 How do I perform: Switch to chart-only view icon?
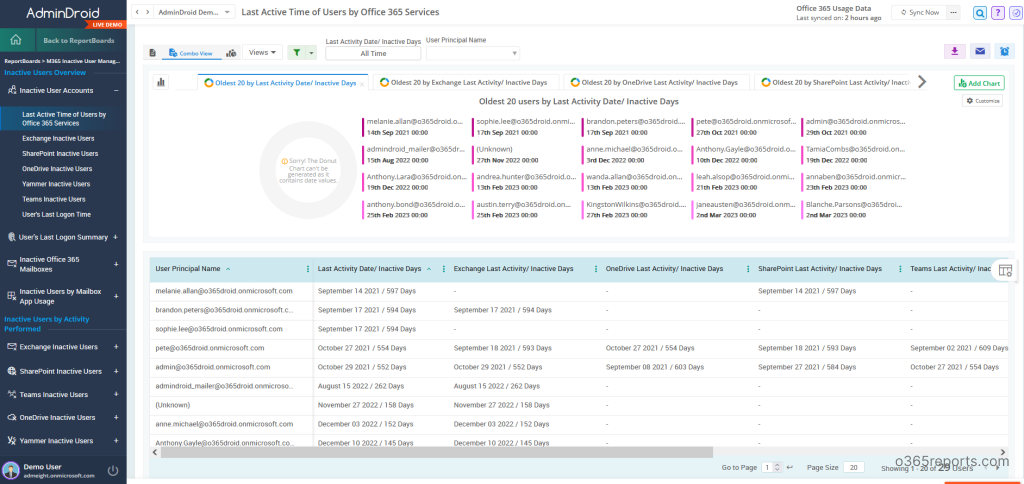[231, 53]
